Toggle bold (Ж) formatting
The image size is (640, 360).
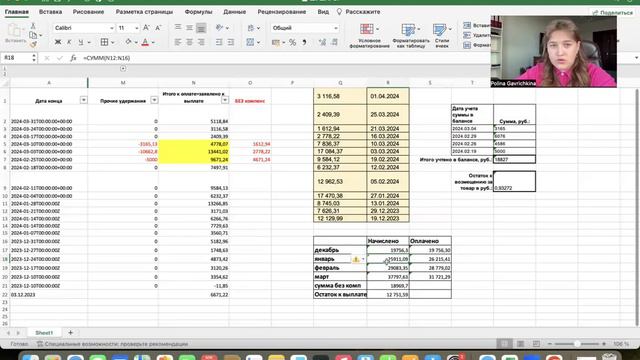(x=58, y=42)
